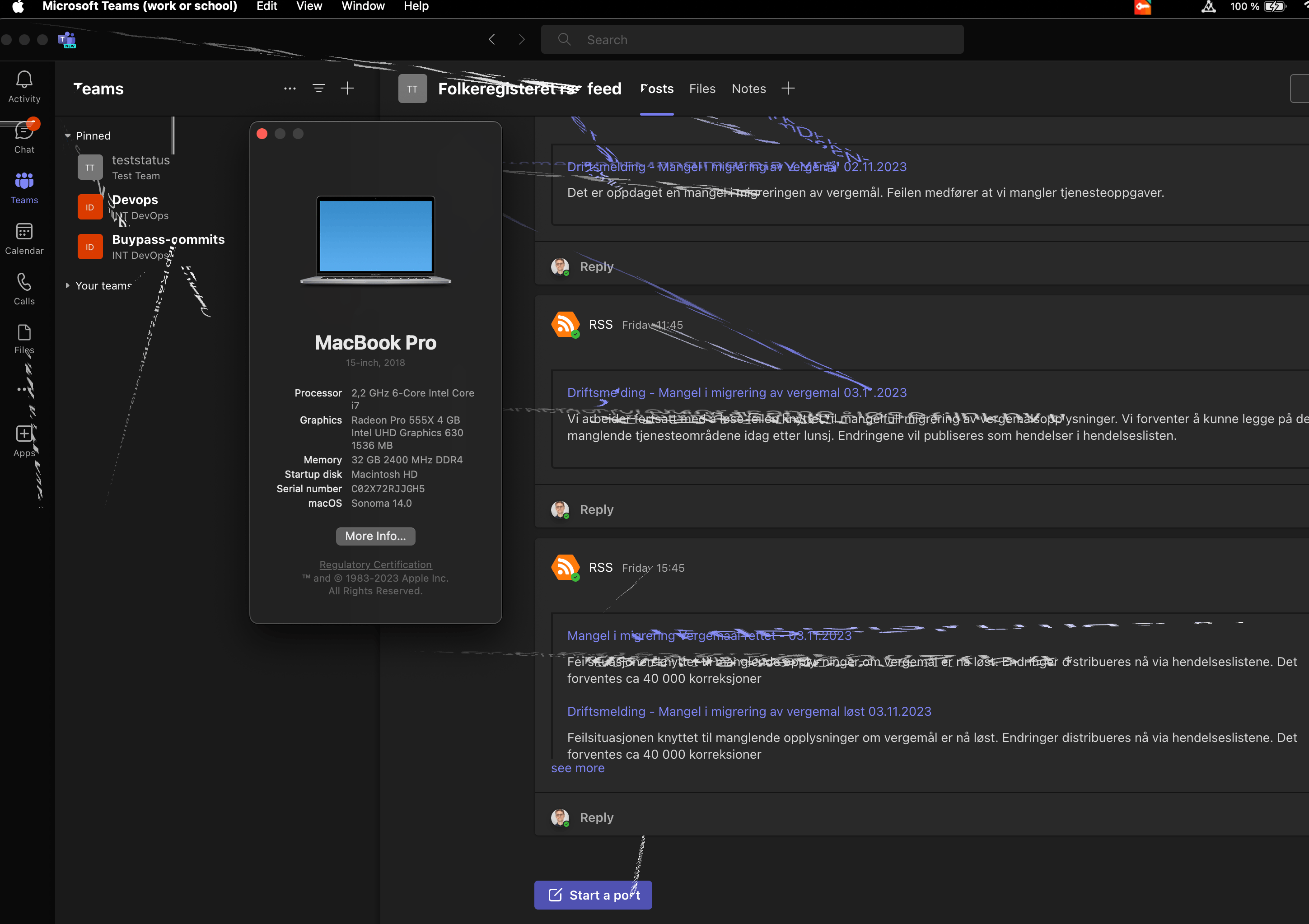The width and height of the screenshot is (1309, 924).
Task: Click the battery status icon in menu bar
Action: click(x=1274, y=6)
